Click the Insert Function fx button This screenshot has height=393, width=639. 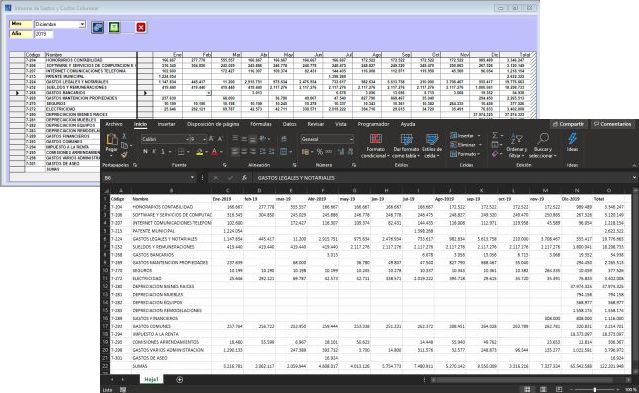coord(244,178)
